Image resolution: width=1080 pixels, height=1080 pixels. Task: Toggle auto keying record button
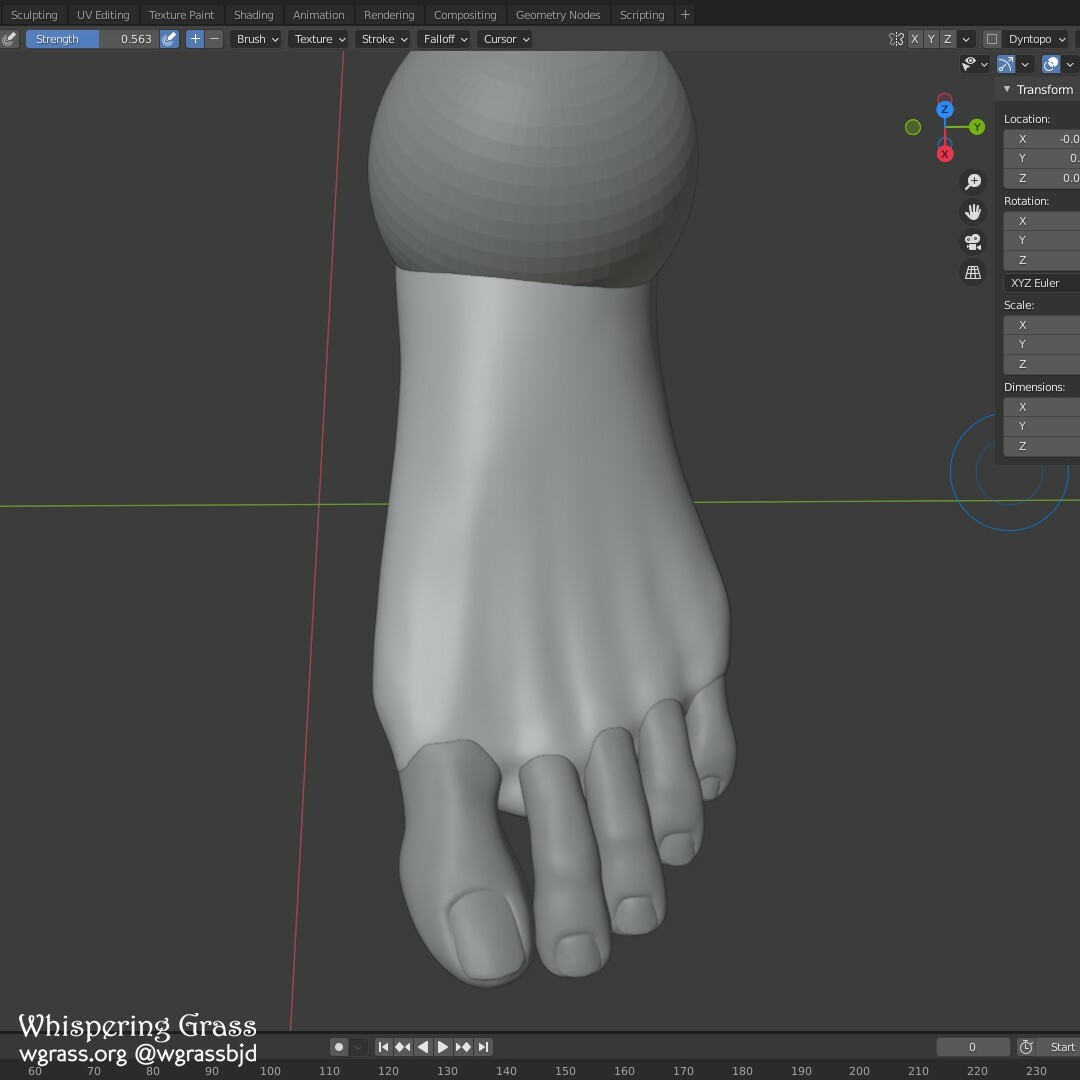338,1047
